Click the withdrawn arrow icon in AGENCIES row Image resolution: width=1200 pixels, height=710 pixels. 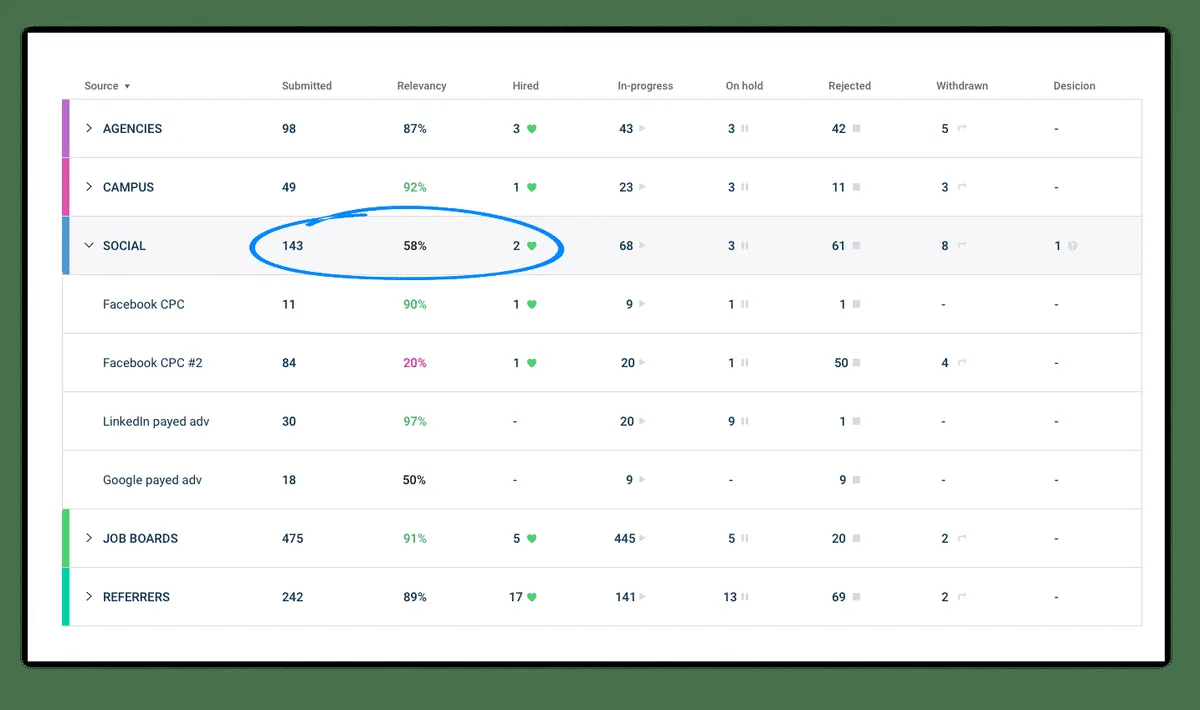[x=962, y=129]
